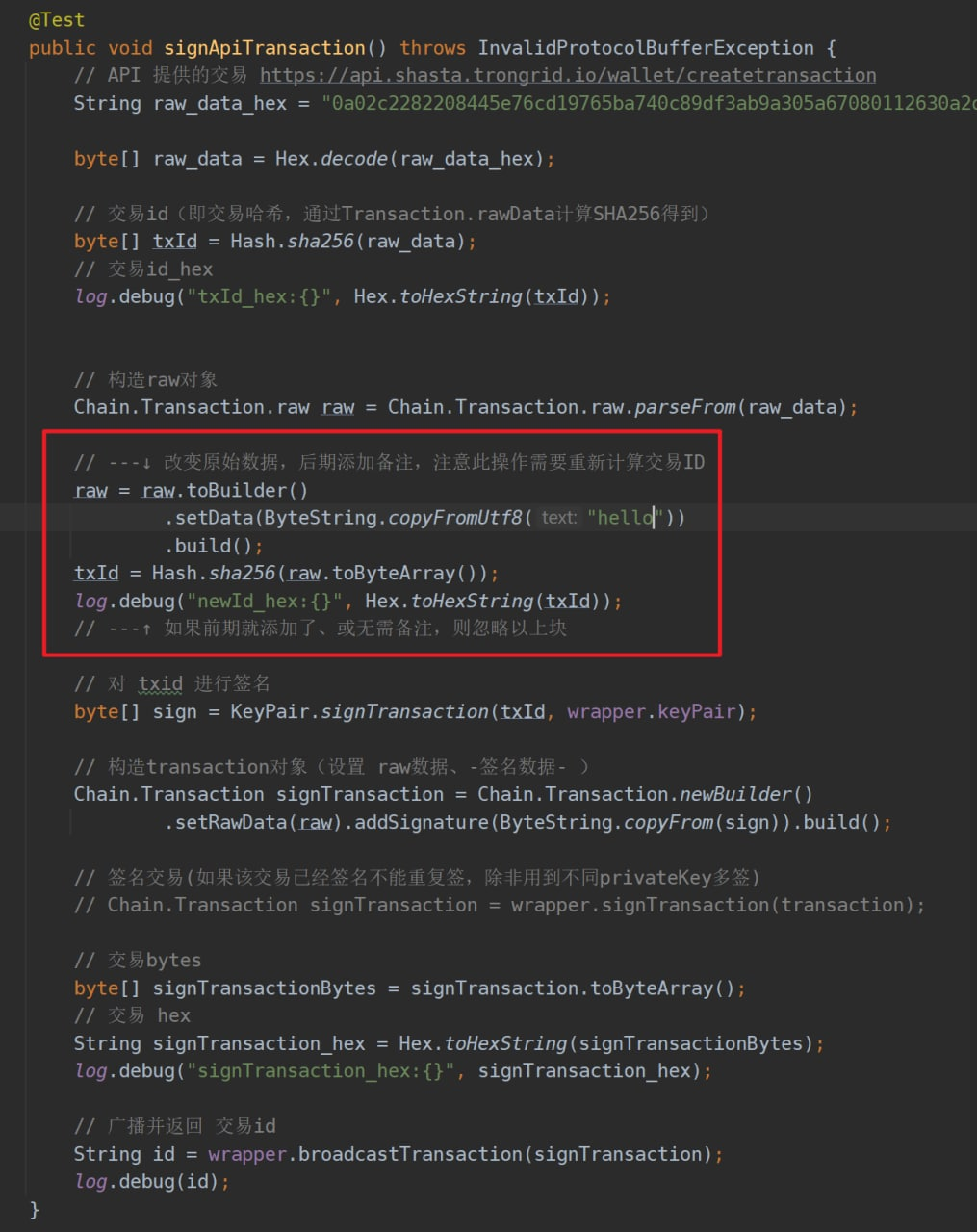Click the comment 签名交易 about re-signing
This screenshot has height=1232, width=977.
coord(417,878)
